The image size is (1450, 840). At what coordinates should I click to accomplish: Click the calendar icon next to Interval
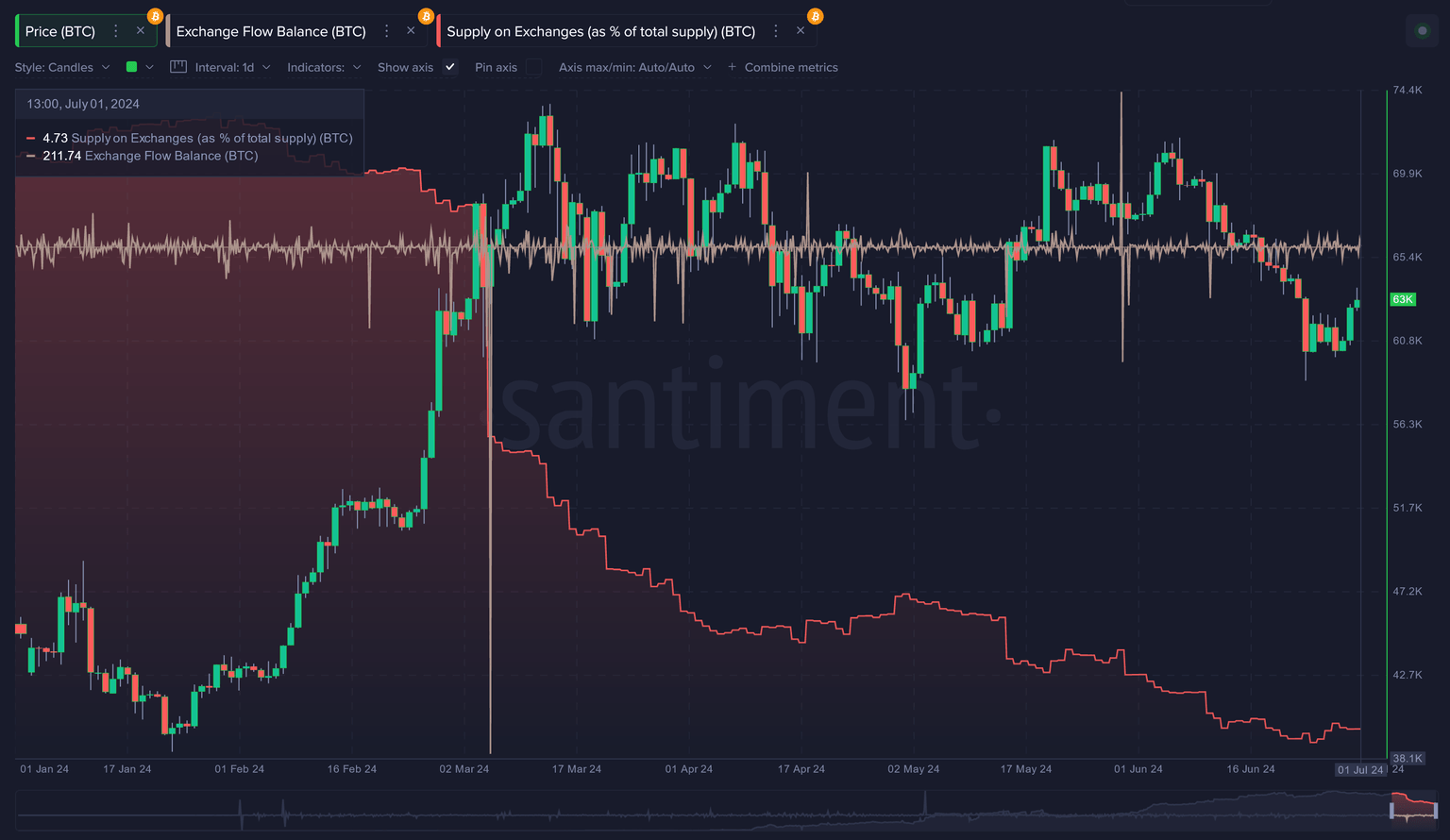point(177,66)
